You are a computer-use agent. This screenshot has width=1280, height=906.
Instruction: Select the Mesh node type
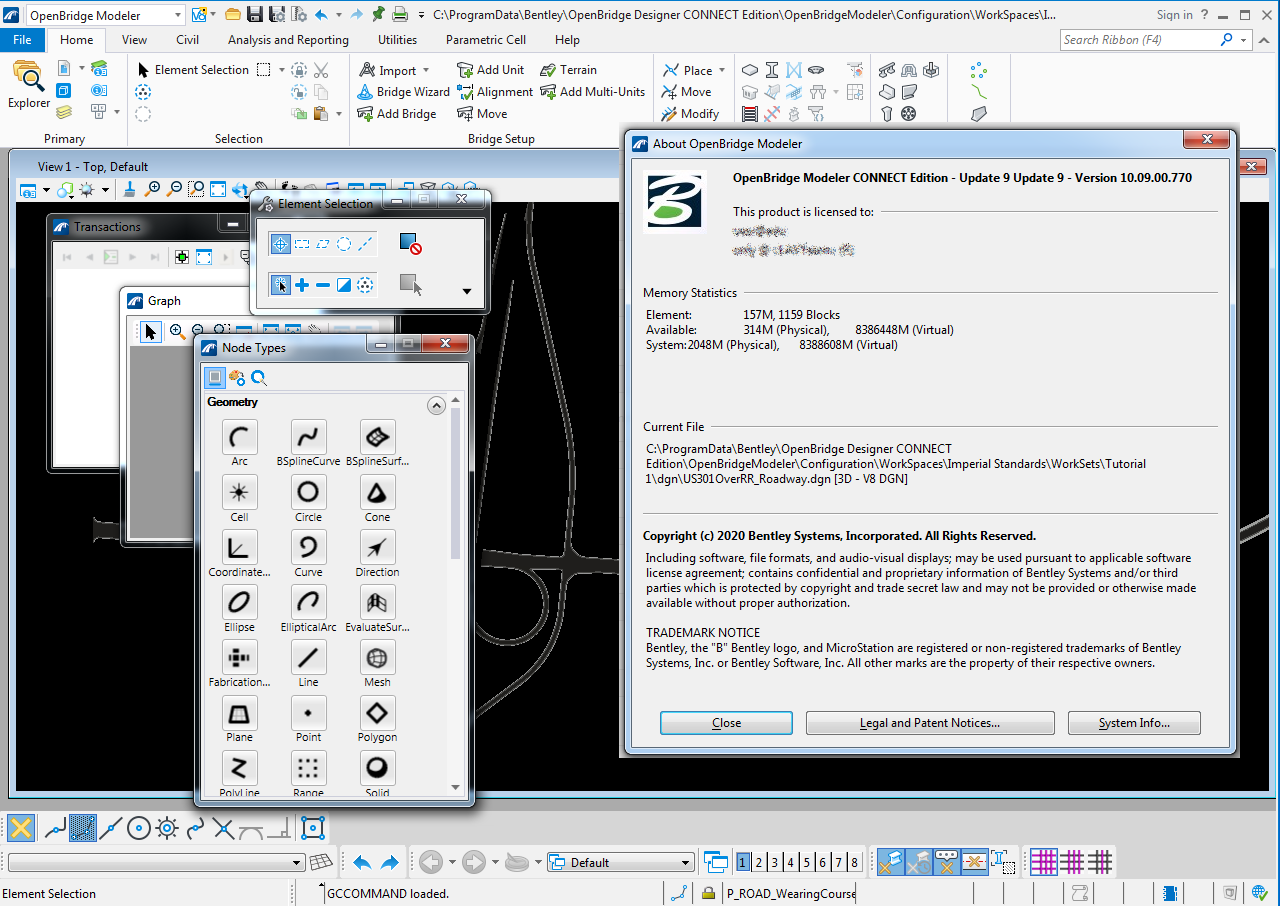click(x=378, y=658)
